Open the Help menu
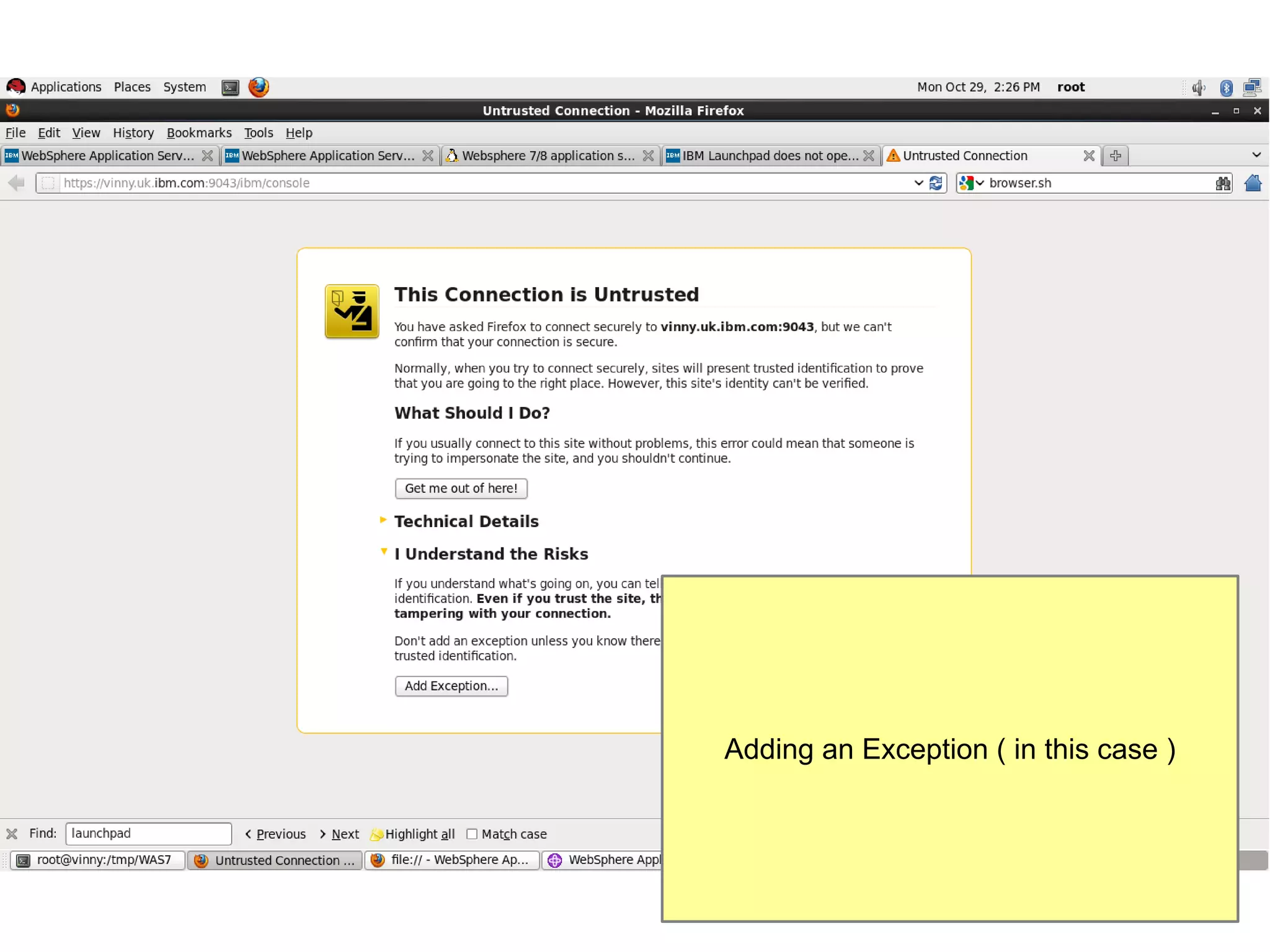The image size is (1270, 952). pos(299,133)
